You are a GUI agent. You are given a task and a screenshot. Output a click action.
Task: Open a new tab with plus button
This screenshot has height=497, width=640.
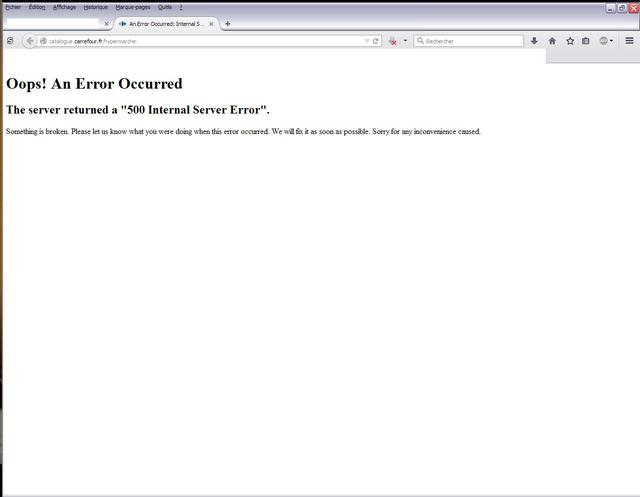228,23
